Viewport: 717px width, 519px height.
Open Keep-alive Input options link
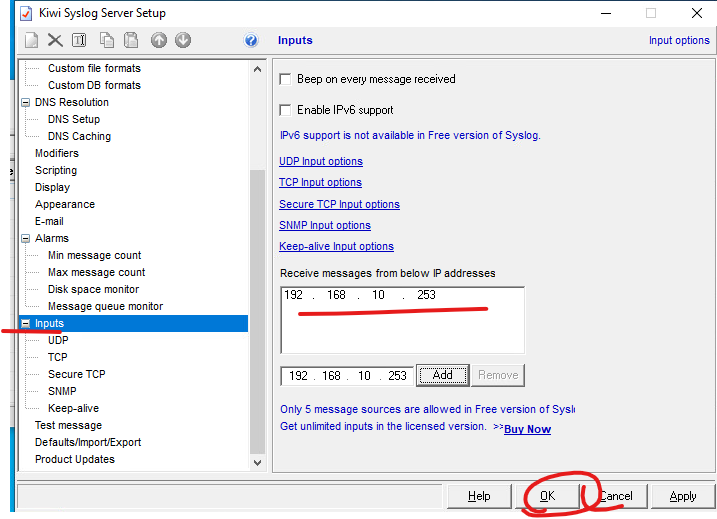click(x=336, y=246)
